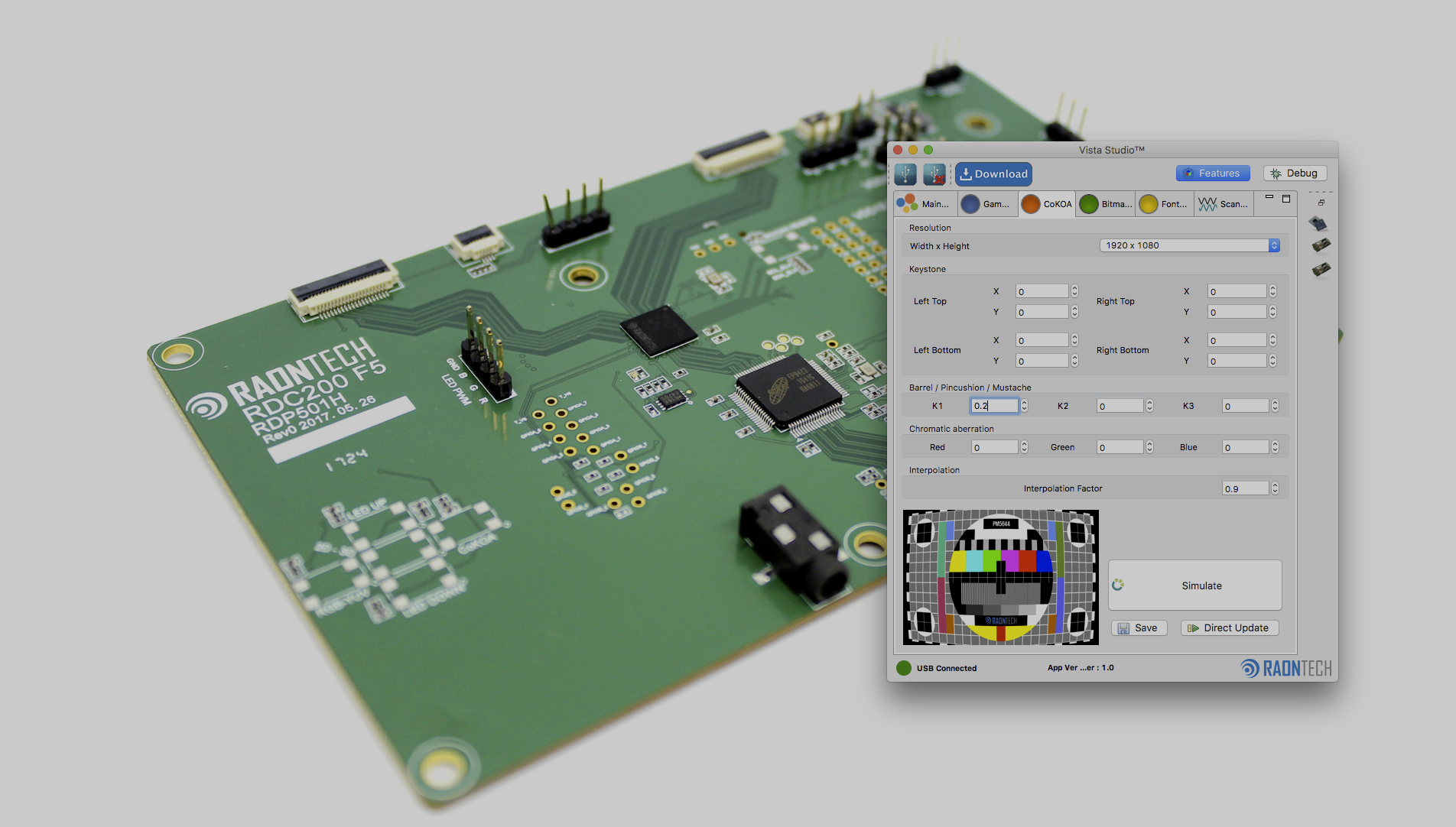Viewport: 1456px width, 827px height.
Task: Open the Features panel
Action: point(1213,174)
